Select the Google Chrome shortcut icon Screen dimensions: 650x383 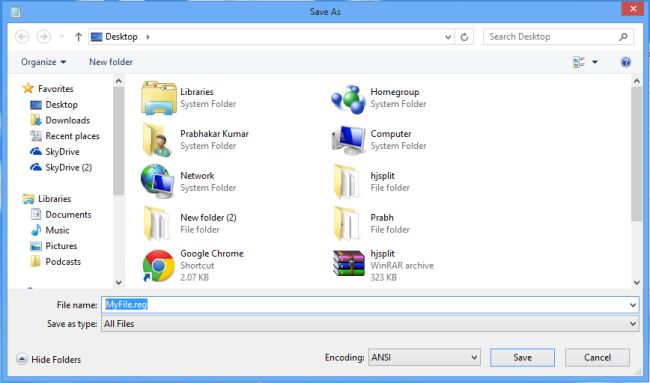(158, 266)
